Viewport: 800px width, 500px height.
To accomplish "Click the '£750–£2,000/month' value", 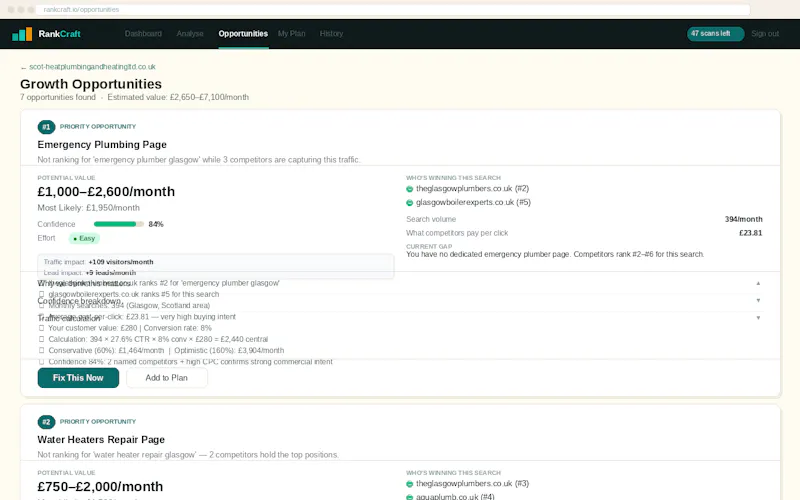I will pos(100,487).
